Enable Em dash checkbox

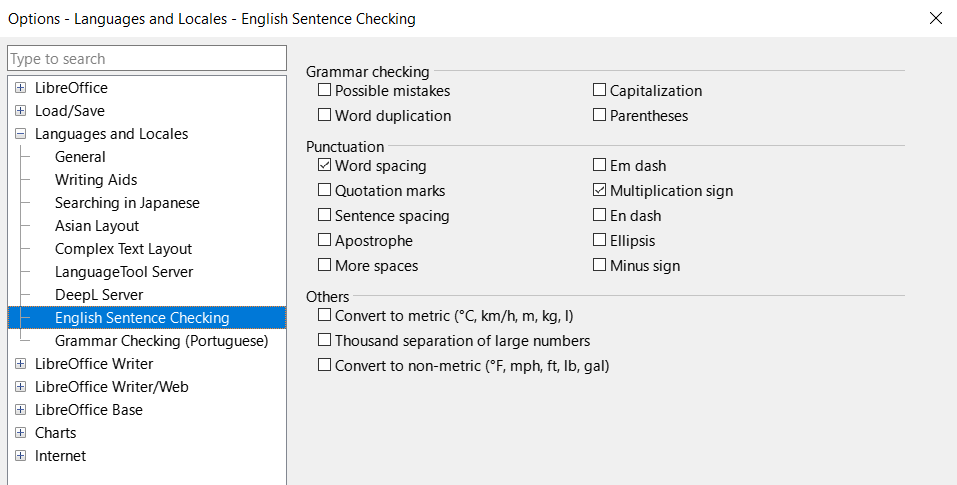[x=599, y=165]
